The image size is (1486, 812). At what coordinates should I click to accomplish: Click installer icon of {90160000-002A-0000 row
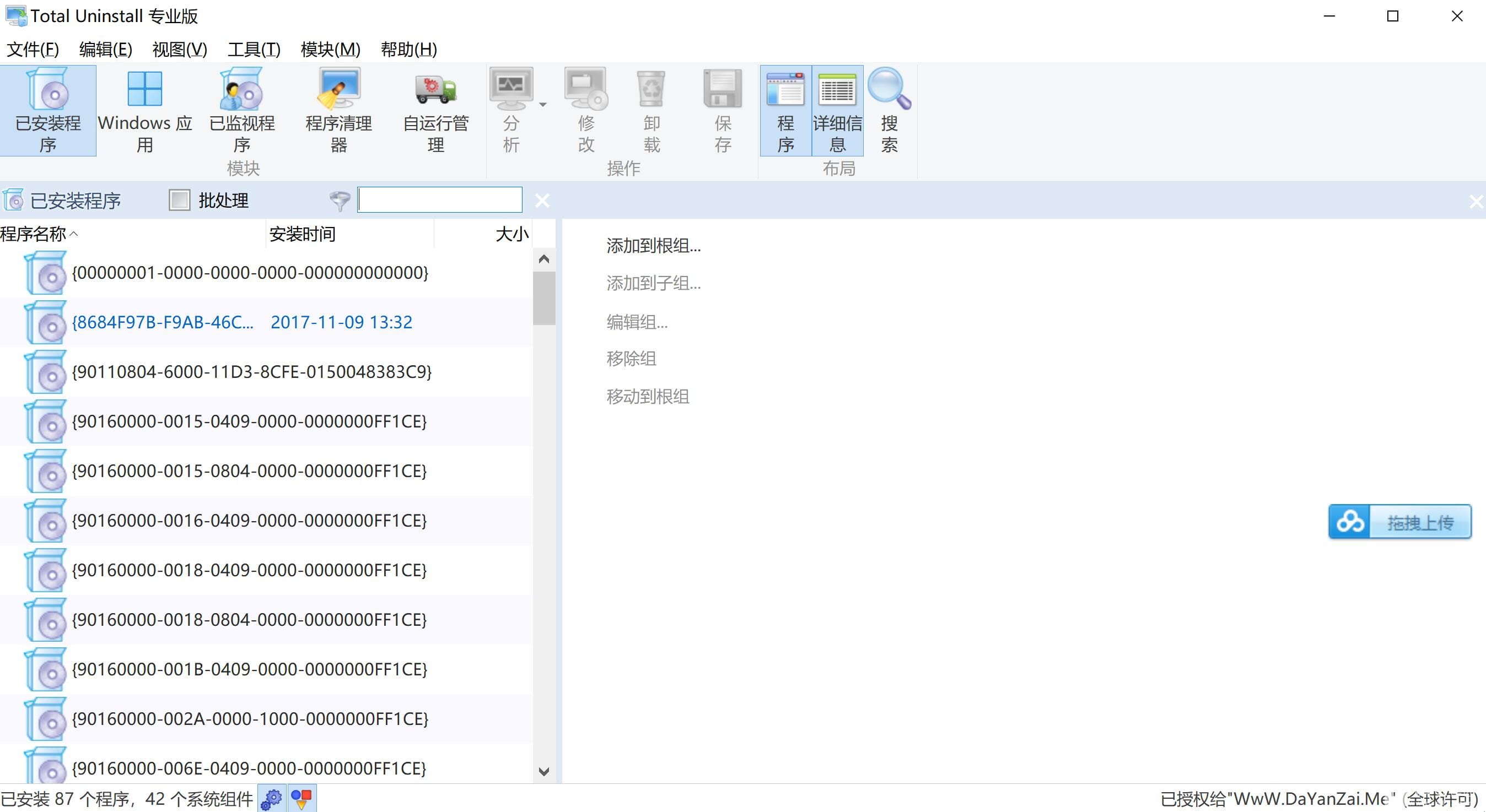click(x=46, y=719)
